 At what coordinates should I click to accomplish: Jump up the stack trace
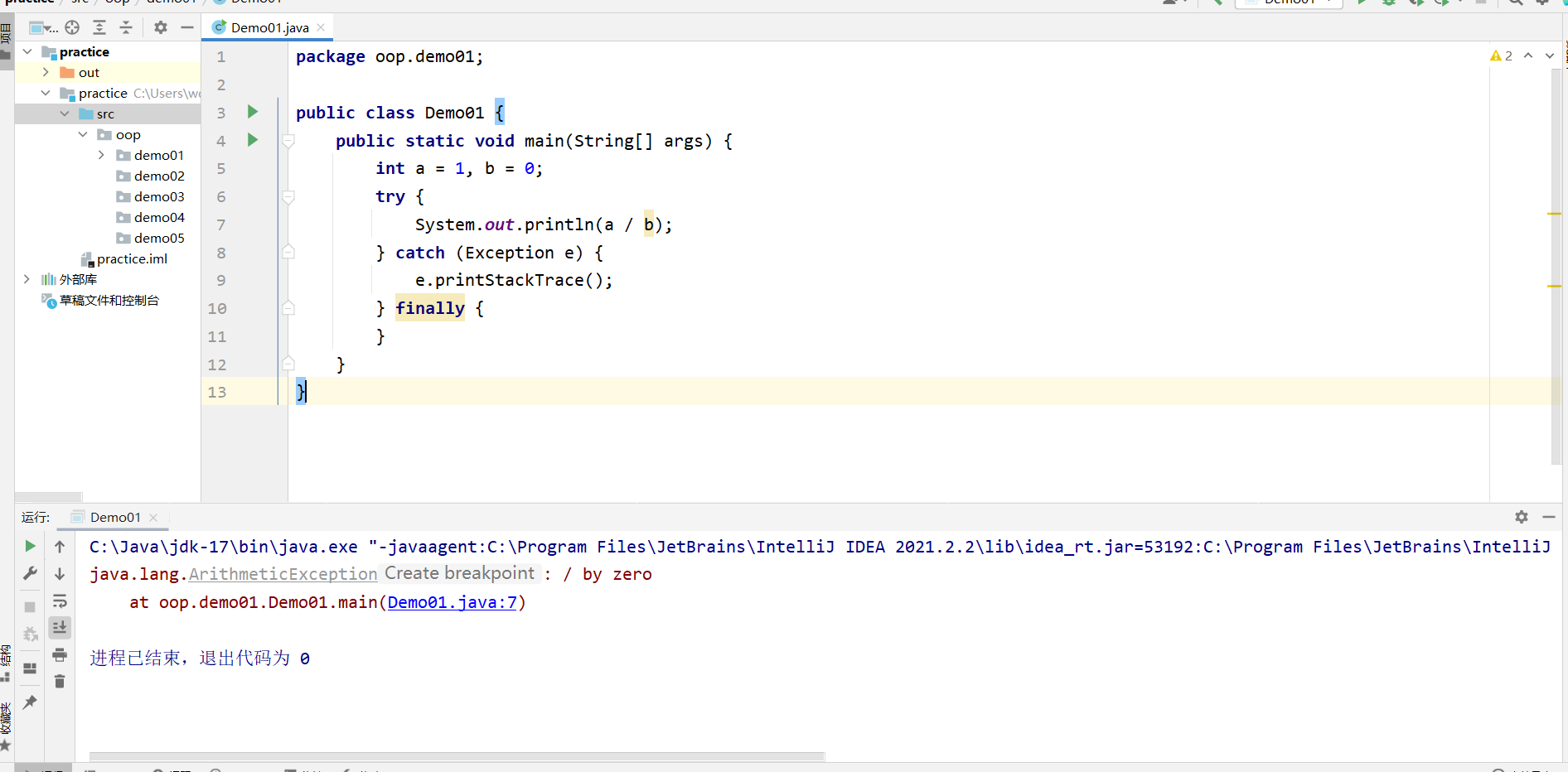pyautogui.click(x=60, y=546)
